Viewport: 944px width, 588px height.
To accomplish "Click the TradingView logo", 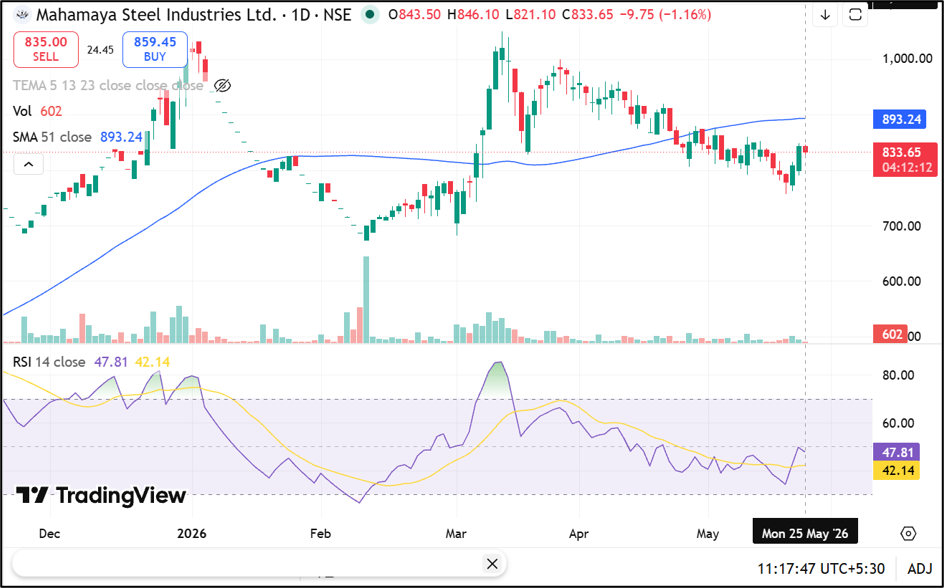I will (101, 495).
